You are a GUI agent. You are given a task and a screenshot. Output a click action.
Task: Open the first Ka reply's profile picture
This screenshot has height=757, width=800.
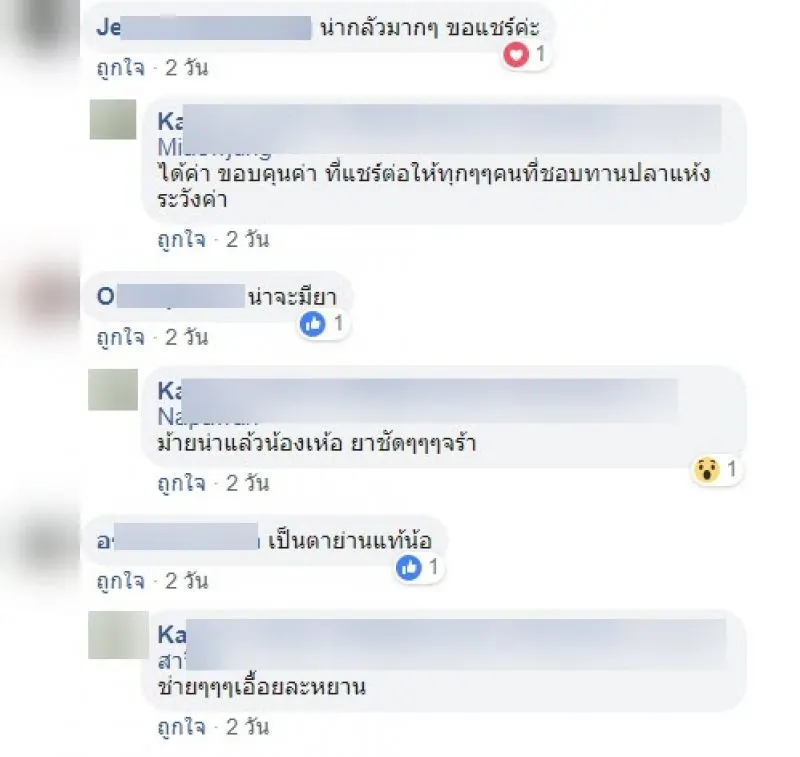pyautogui.click(x=113, y=119)
